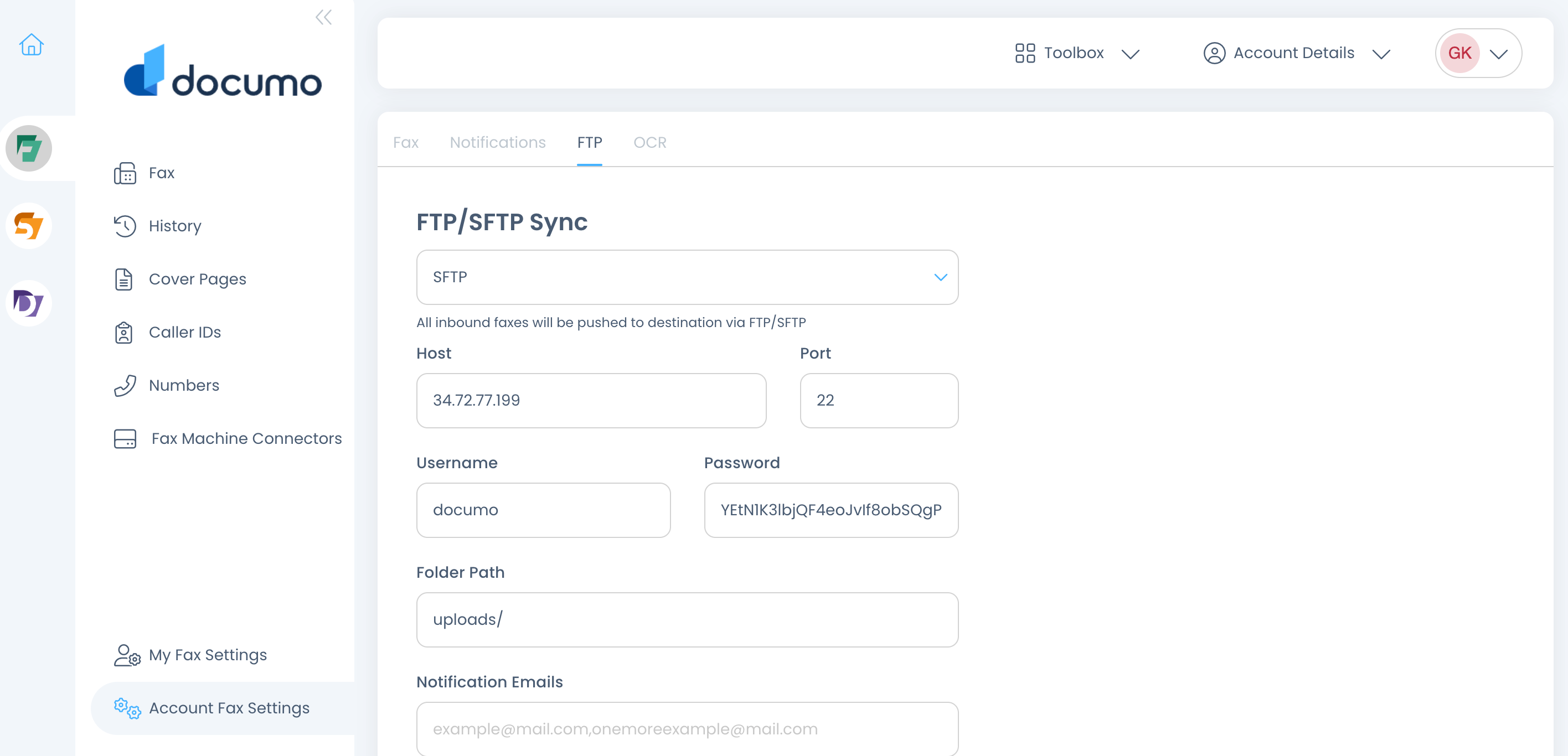Click the Toolbox grid icon
The image size is (1568, 756).
pyautogui.click(x=1025, y=53)
